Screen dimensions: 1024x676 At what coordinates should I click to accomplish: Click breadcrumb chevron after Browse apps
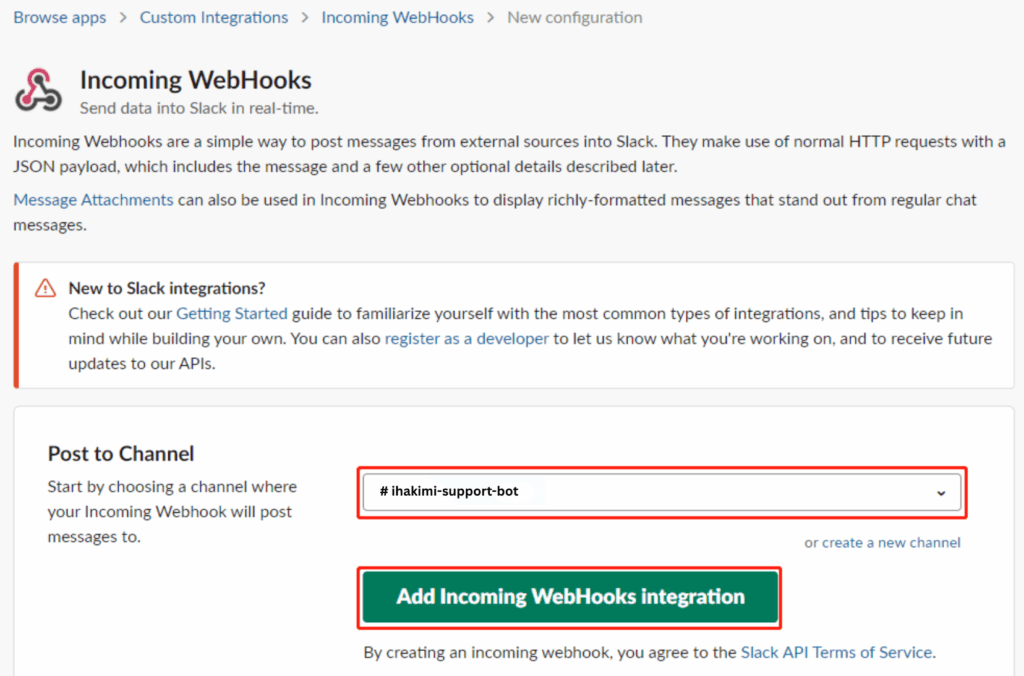point(123,18)
